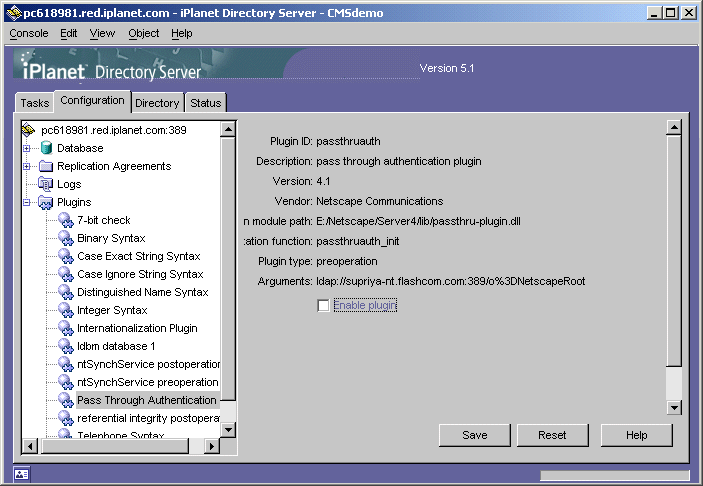The height and width of the screenshot is (486, 703).
Task: Click the status bar card icon
Action: coord(22,474)
